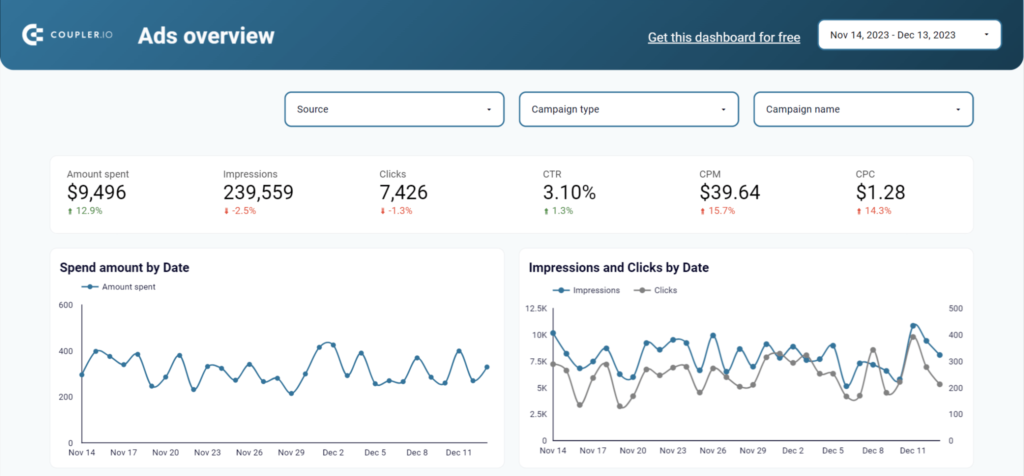Click the Amount spent value $9,496

[98, 192]
